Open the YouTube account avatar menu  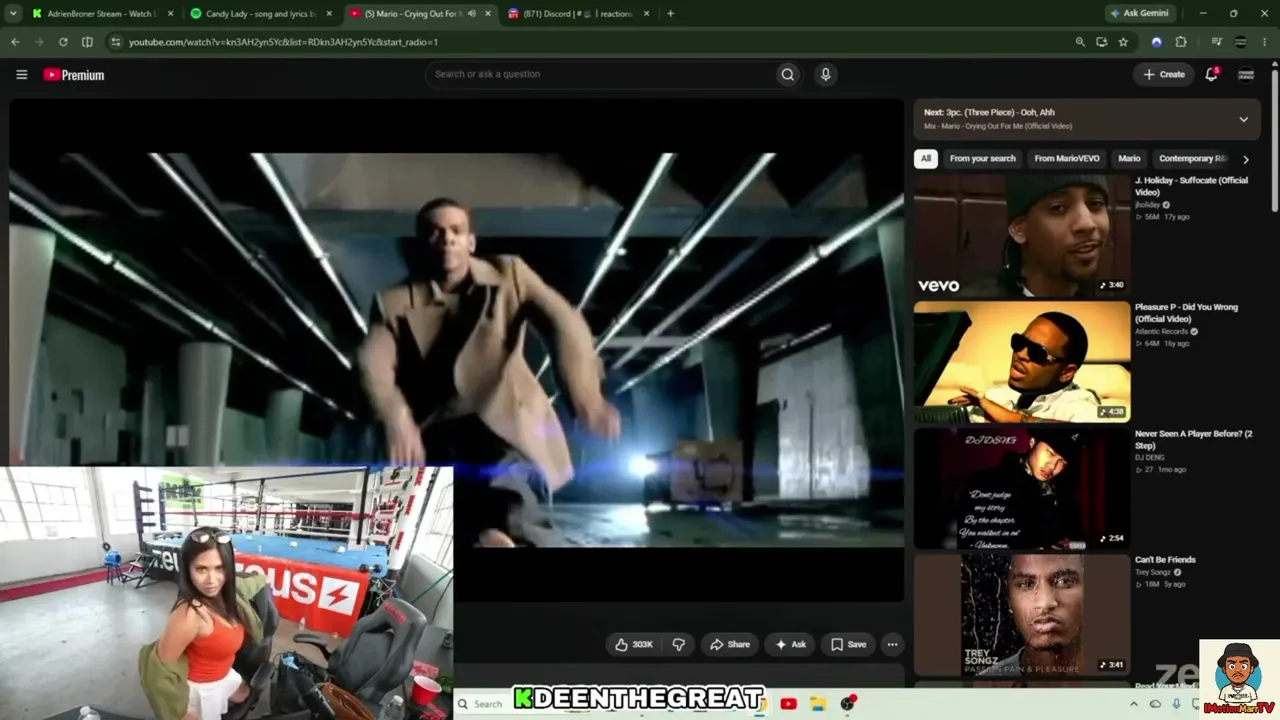click(x=1246, y=74)
